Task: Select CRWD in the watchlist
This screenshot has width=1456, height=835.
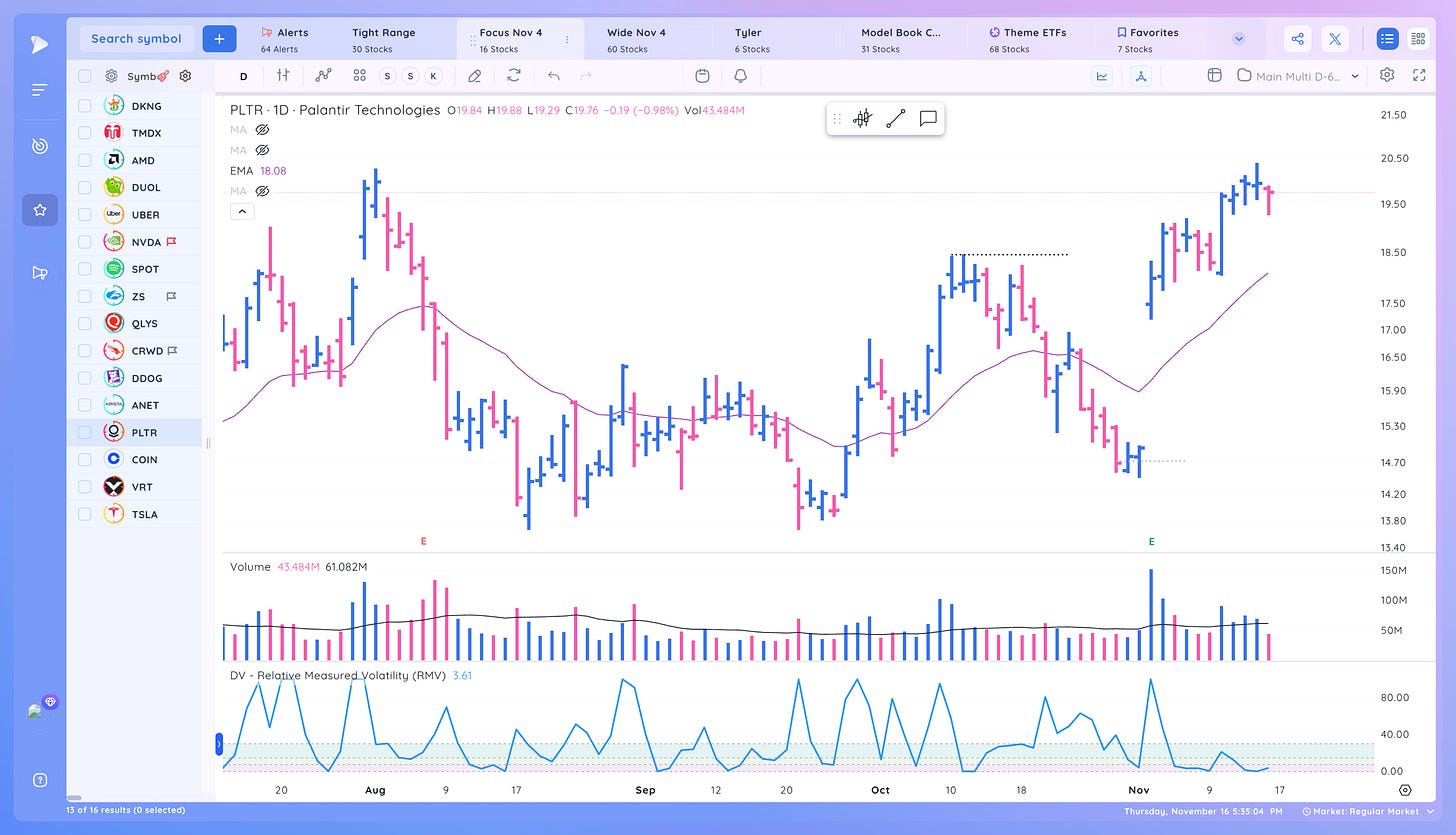Action: [x=134, y=351]
